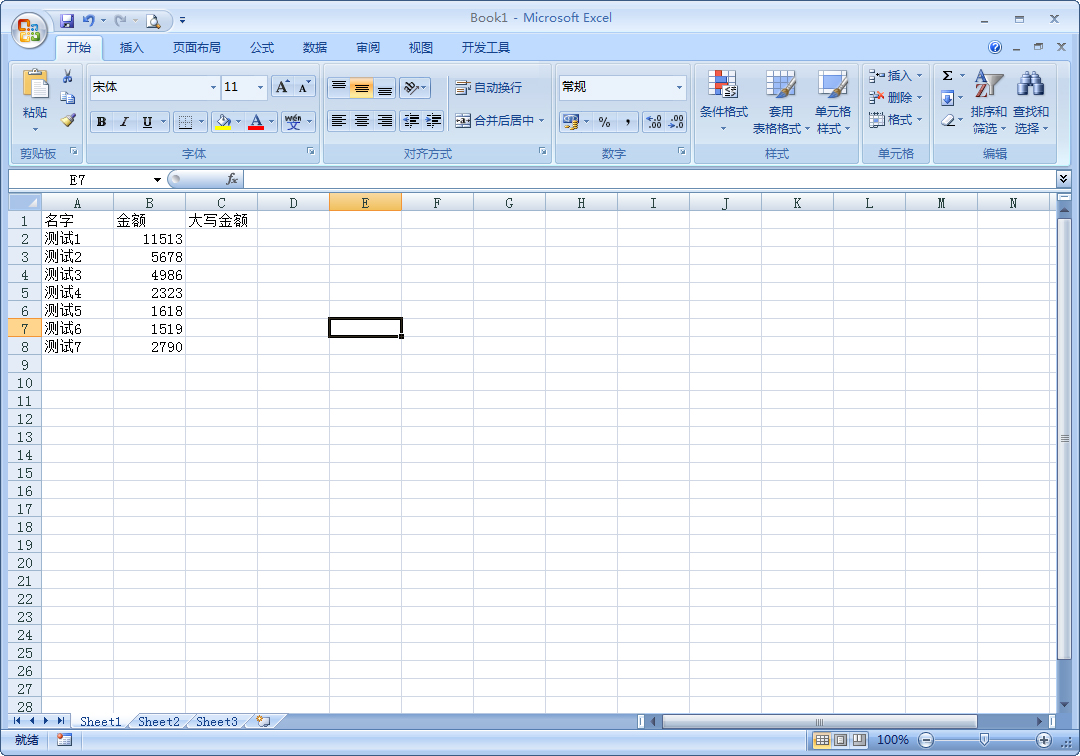
Task: Switch to the 公式 tab
Action: (x=262, y=48)
